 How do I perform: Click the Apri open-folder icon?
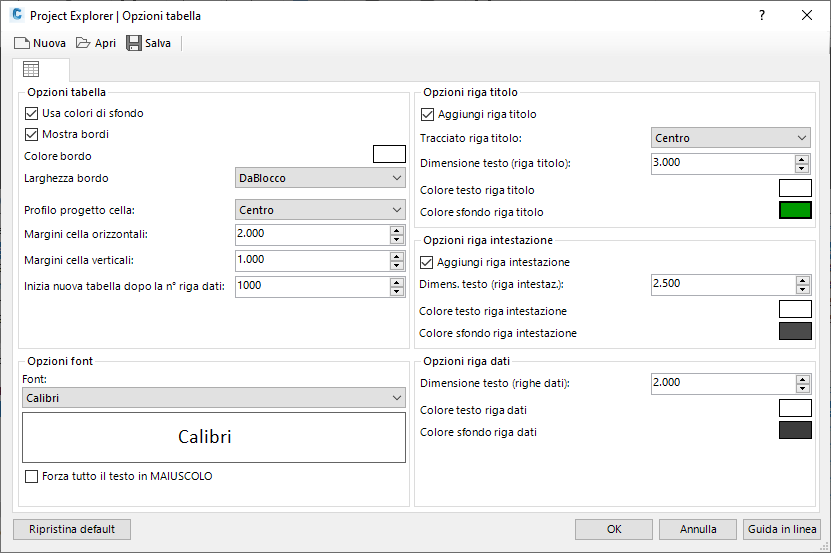tap(84, 43)
